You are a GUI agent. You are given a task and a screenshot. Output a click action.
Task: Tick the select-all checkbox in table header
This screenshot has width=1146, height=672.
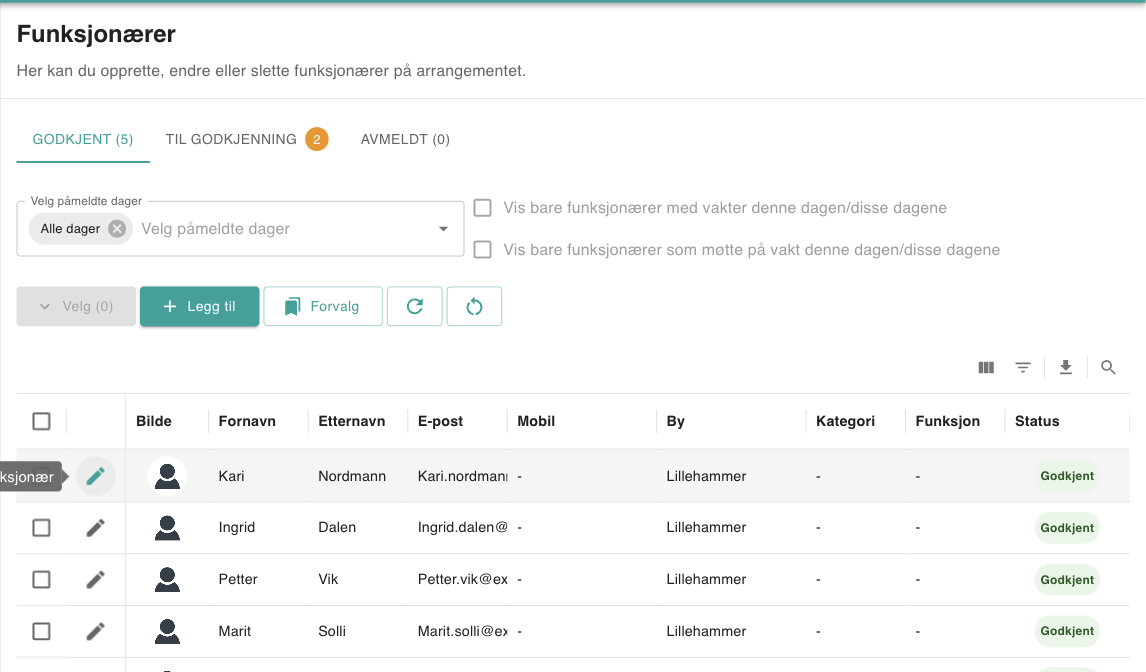[x=42, y=421]
